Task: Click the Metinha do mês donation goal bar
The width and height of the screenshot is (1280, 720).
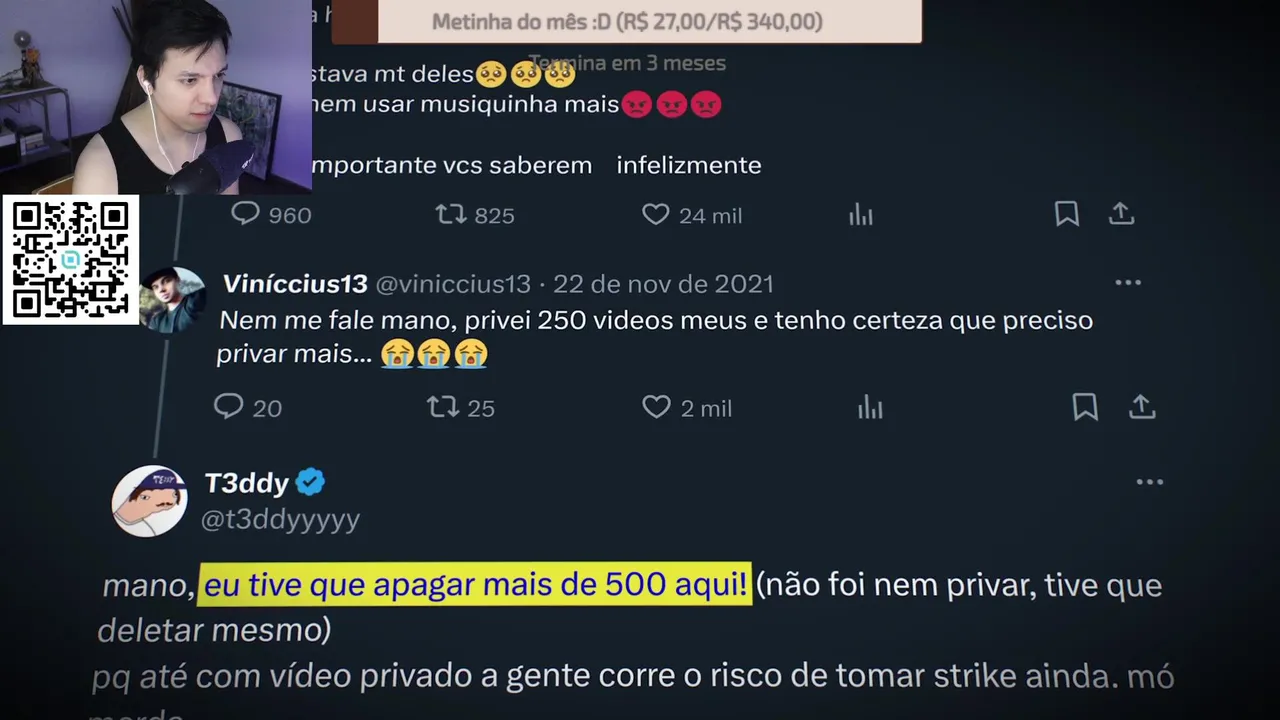Action: 627,21
